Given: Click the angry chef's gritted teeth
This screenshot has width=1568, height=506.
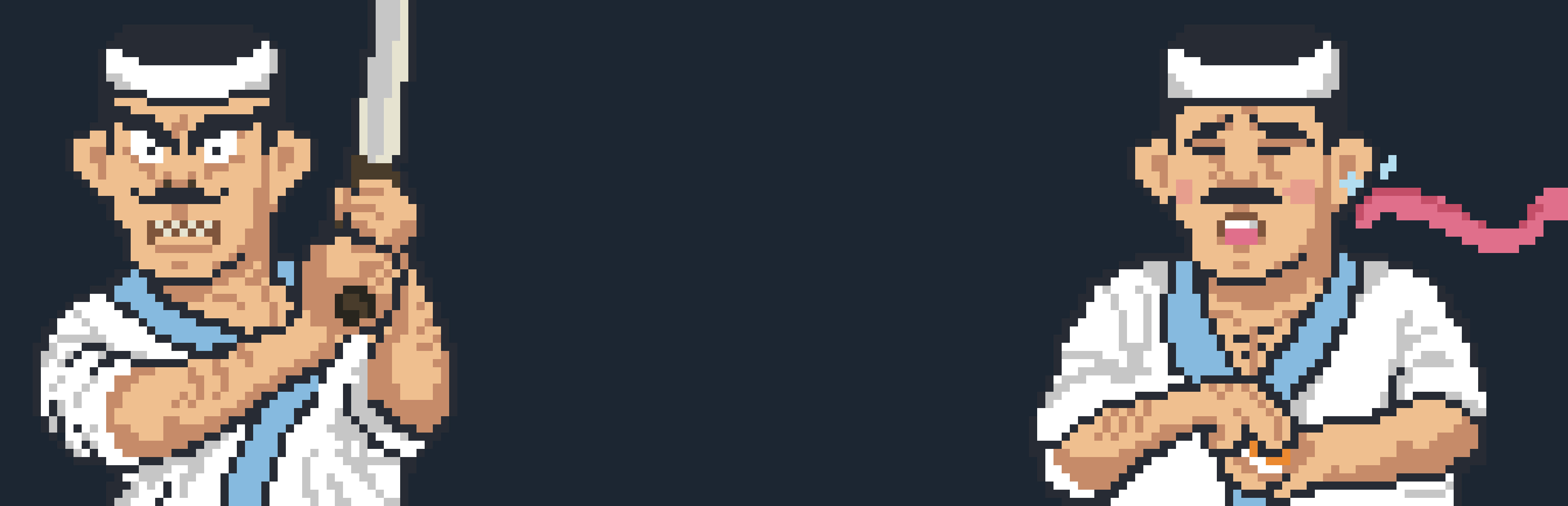Looking at the screenshot, I should coord(183,229).
